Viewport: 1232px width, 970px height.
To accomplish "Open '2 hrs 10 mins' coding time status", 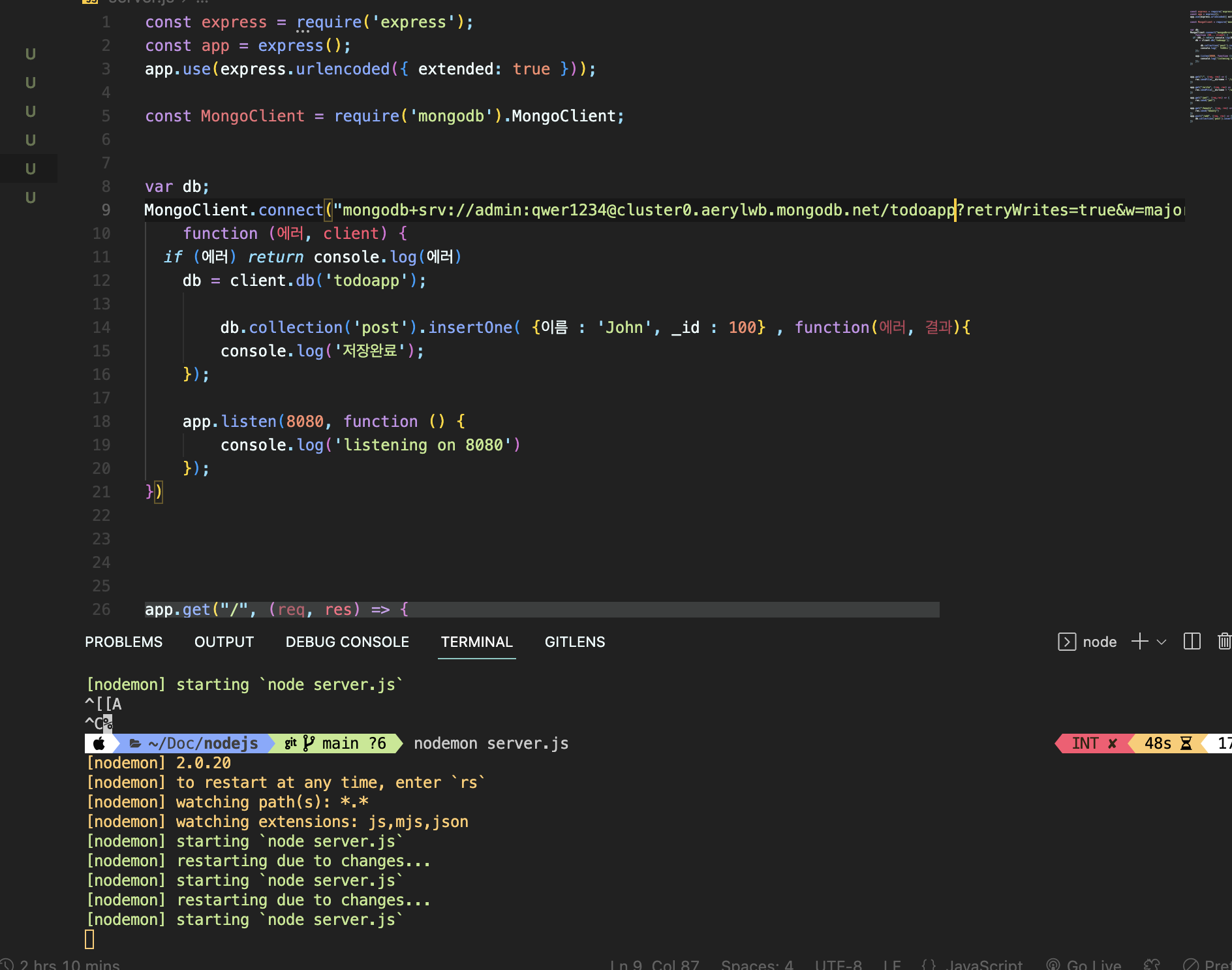I will [69, 964].
